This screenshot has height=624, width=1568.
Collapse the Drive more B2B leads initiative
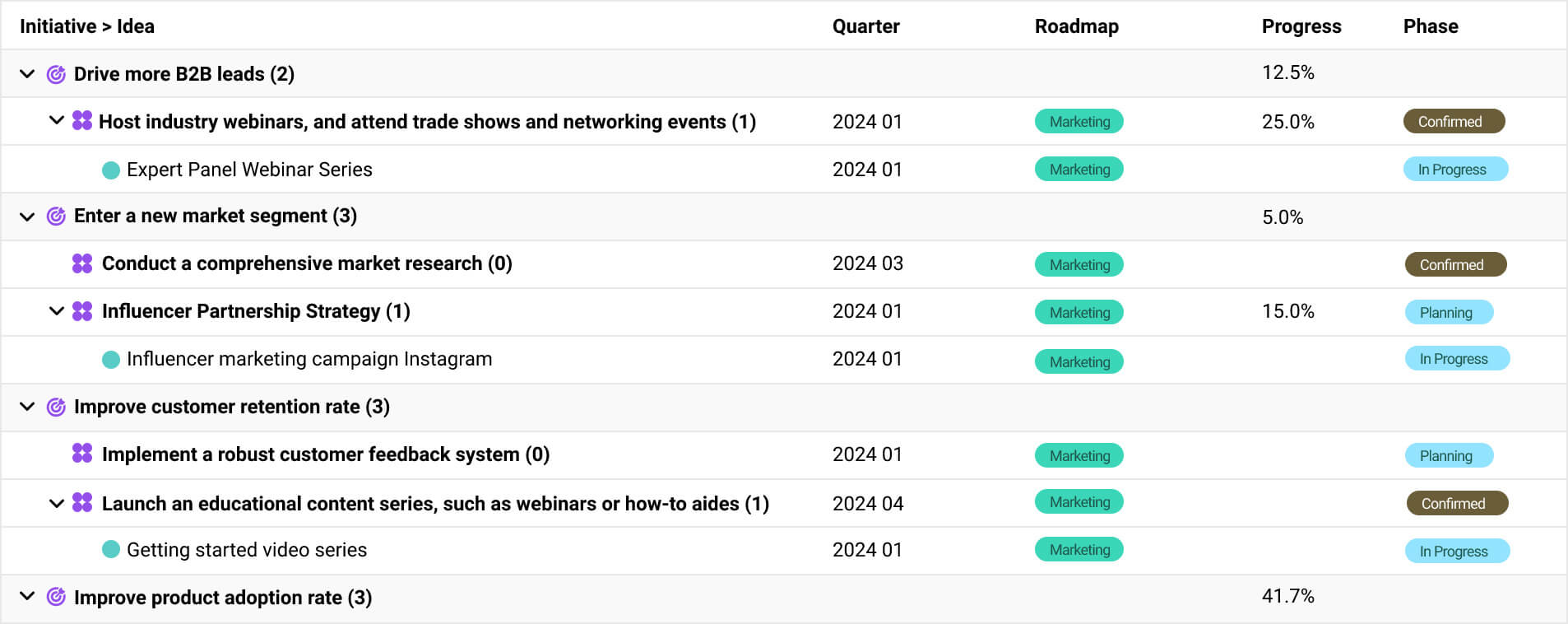27,74
